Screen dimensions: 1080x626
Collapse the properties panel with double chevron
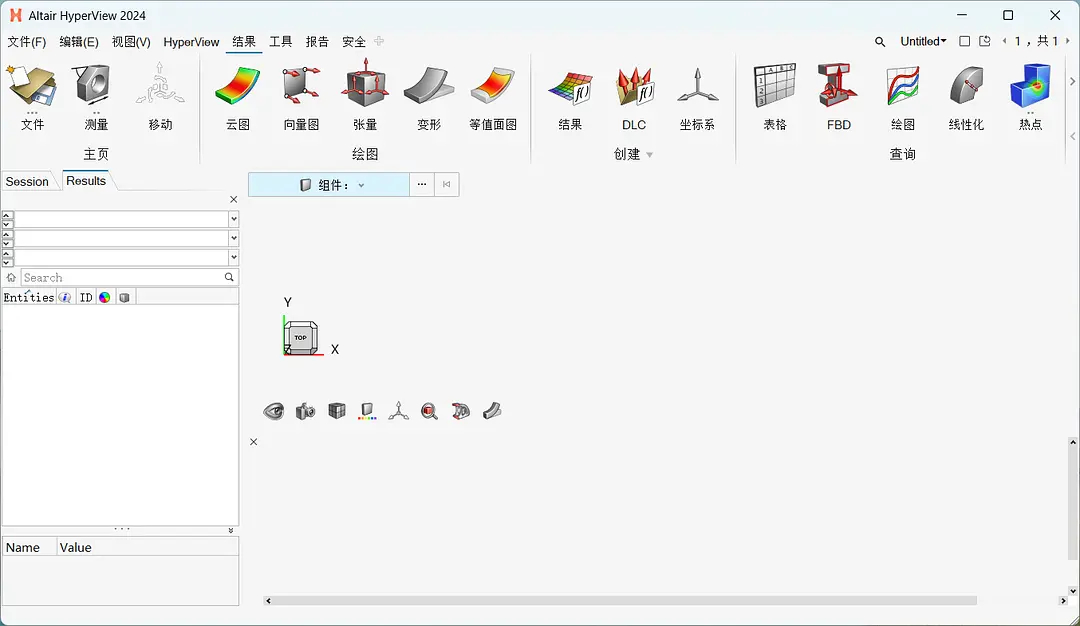click(231, 531)
